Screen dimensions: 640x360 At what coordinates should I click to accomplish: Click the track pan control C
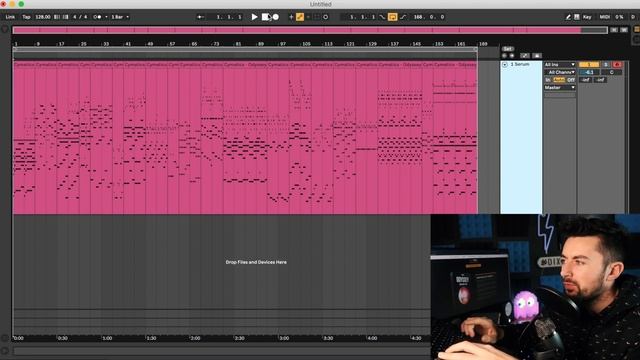point(611,72)
